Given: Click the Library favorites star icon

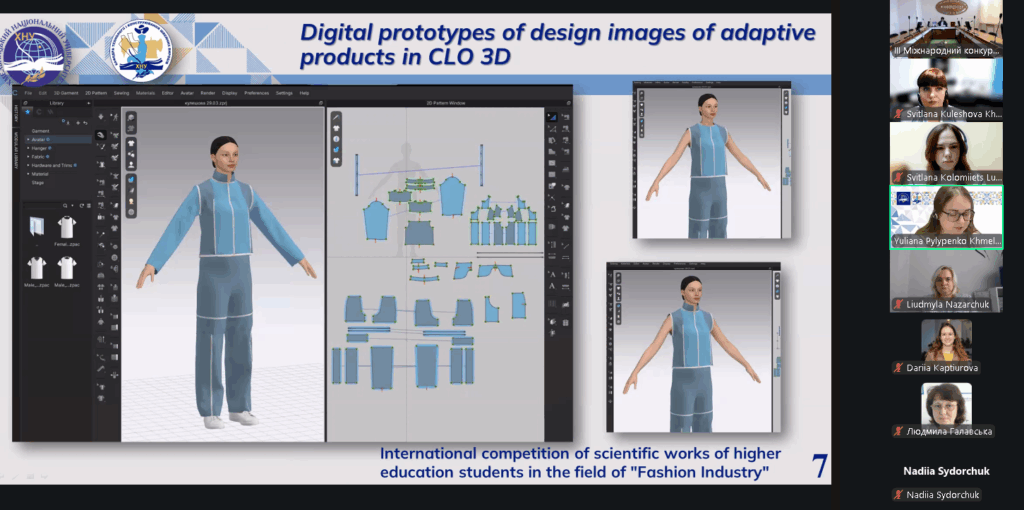Looking at the screenshot, I should (x=28, y=112).
